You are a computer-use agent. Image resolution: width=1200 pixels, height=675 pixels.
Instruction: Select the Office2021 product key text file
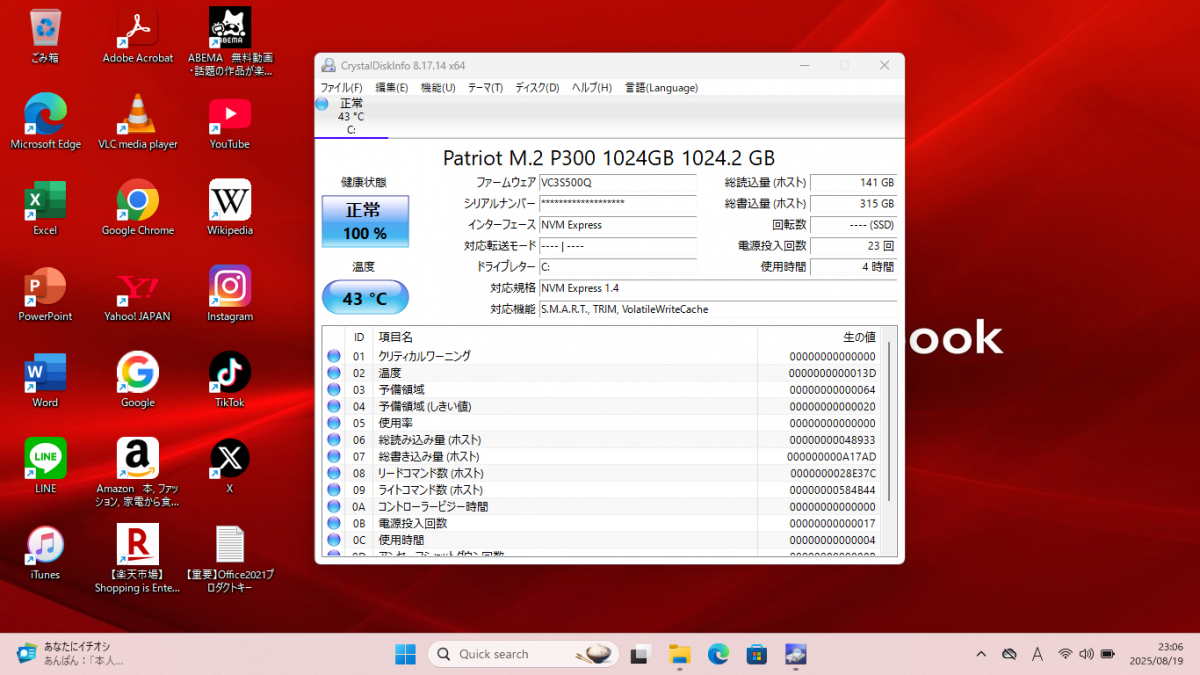[x=230, y=558]
